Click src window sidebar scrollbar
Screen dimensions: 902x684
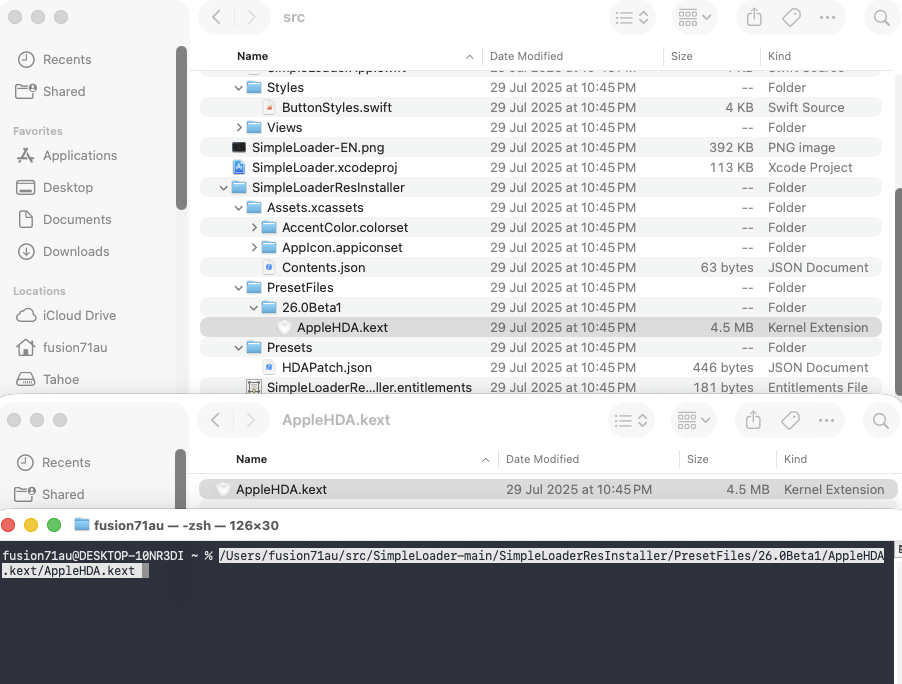pyautogui.click(x=181, y=128)
